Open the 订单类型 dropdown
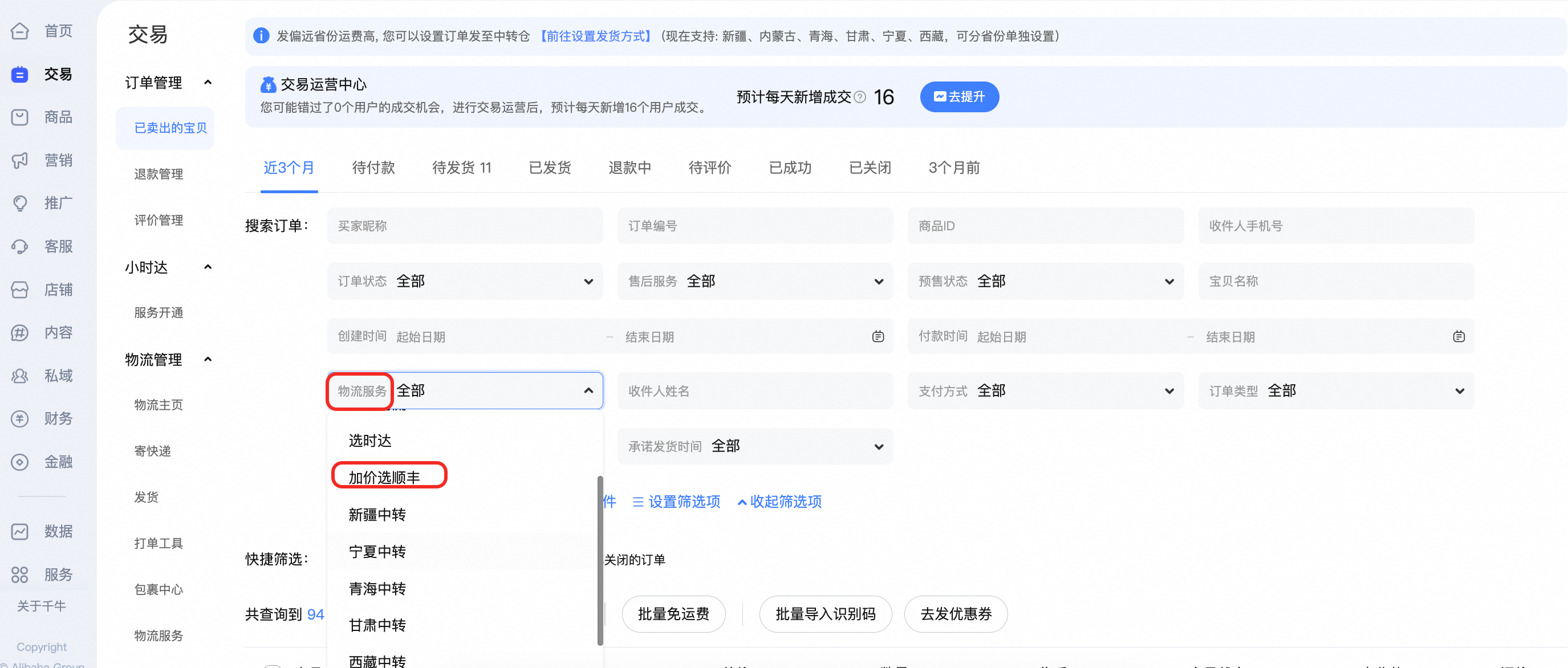This screenshot has height=668, width=1568. coord(1336,390)
